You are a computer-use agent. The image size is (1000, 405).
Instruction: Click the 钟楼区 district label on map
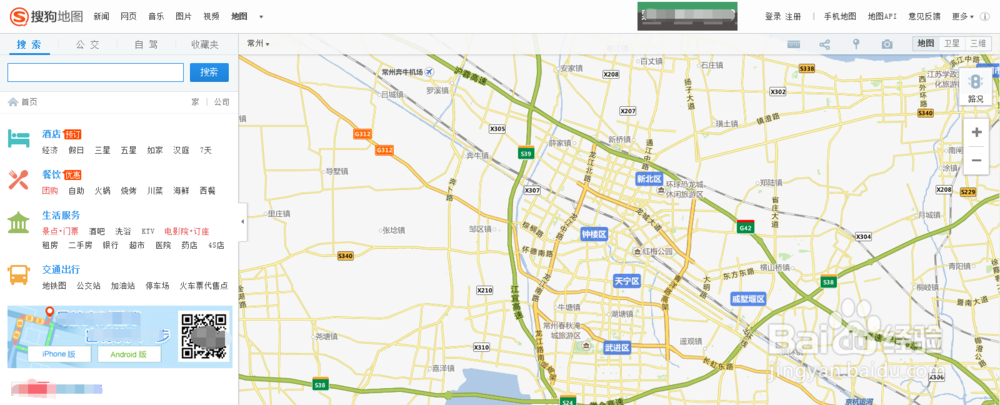[594, 234]
